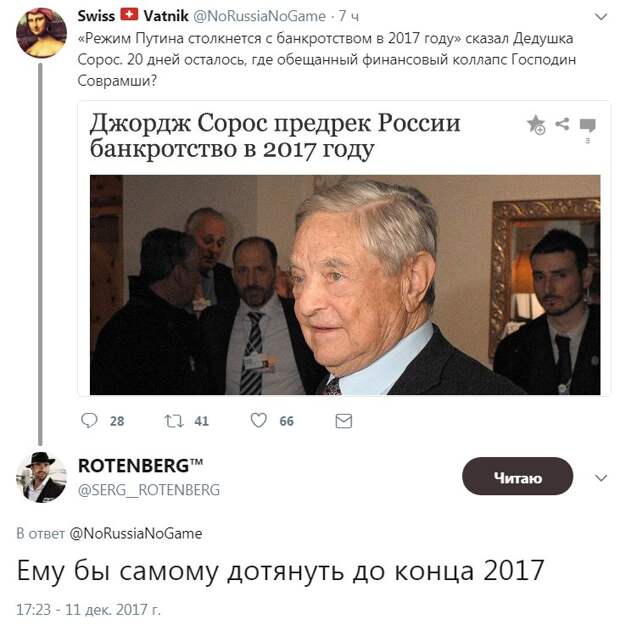Share the article using share icon
Screen dimensions: 620x625
tap(562, 124)
